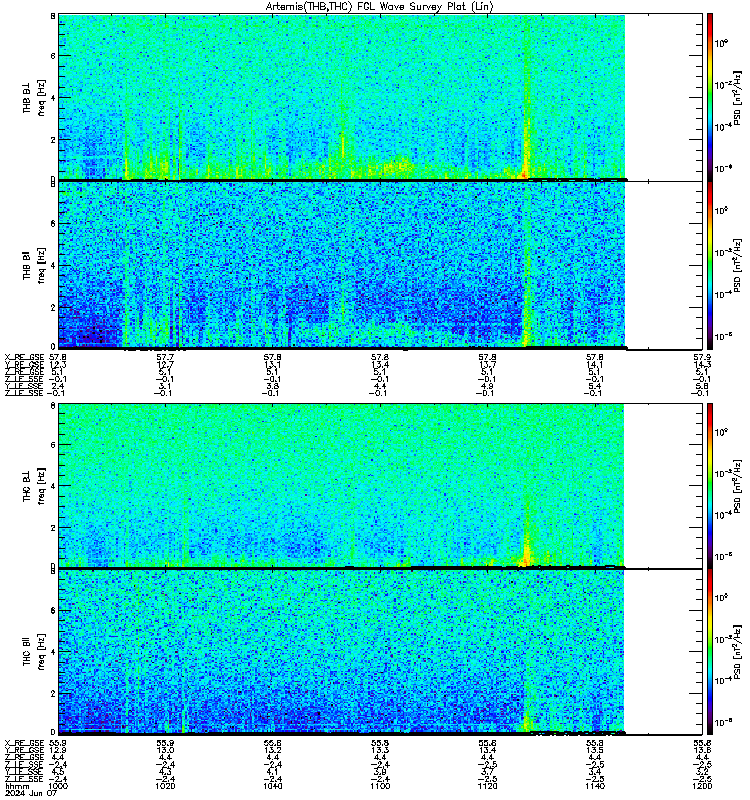Click X_RE_GSE row label under THB panels
This screenshot has height=800, width=750.
pyautogui.click(x=24, y=358)
